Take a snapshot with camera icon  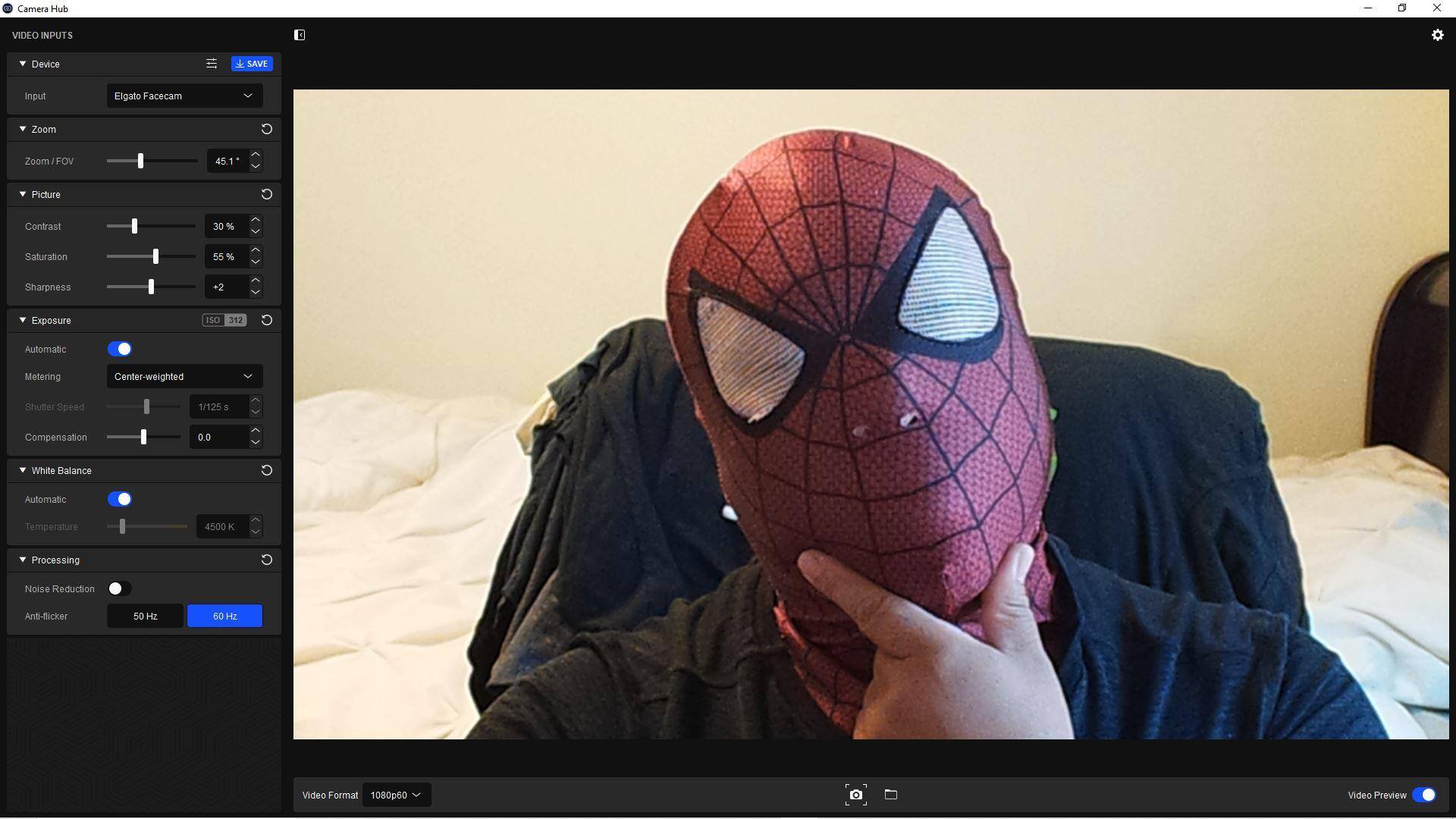[x=855, y=795]
